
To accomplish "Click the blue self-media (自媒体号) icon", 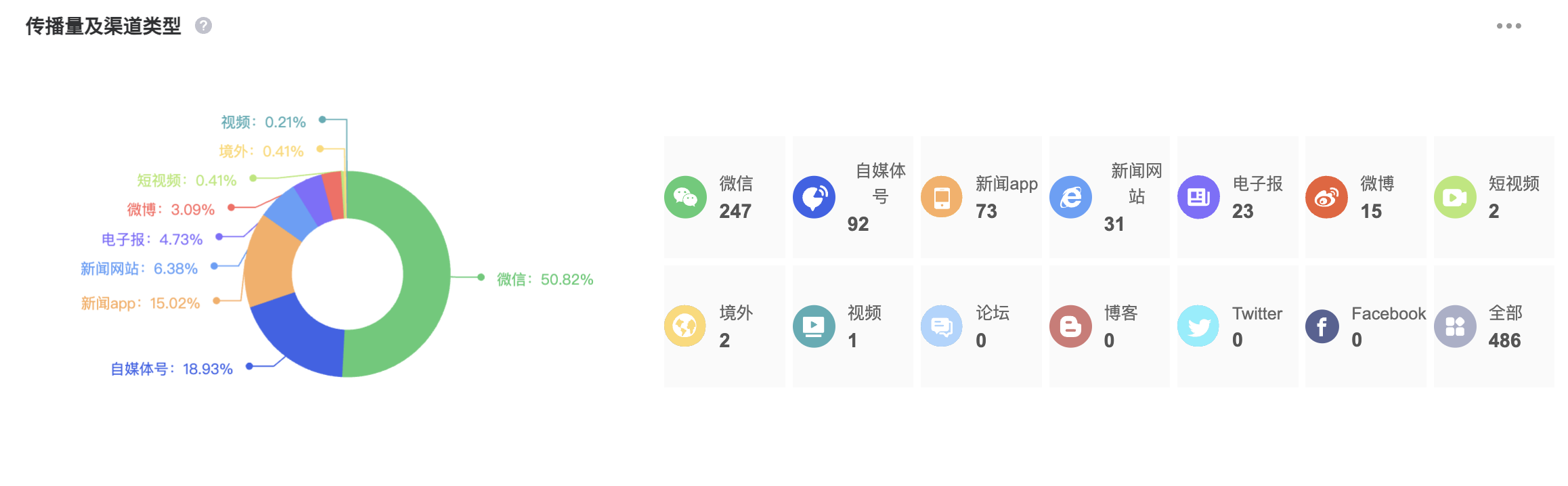I will coord(814,197).
